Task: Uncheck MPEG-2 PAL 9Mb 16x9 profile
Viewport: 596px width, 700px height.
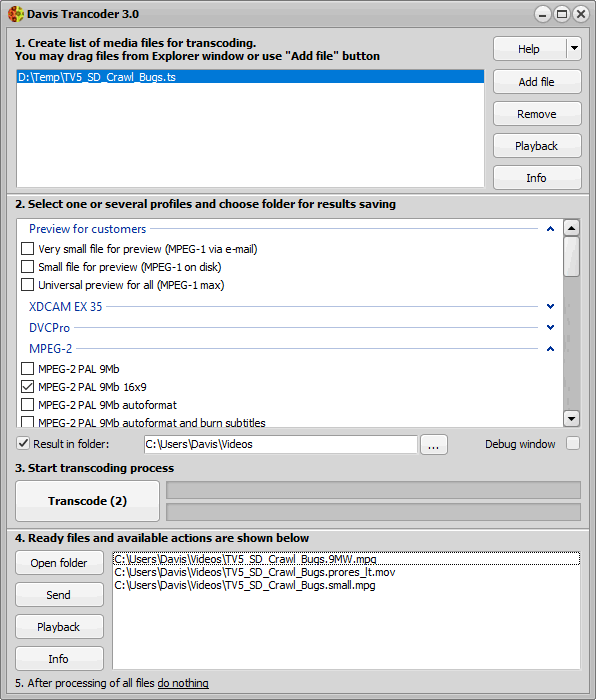Action: pos(28,386)
